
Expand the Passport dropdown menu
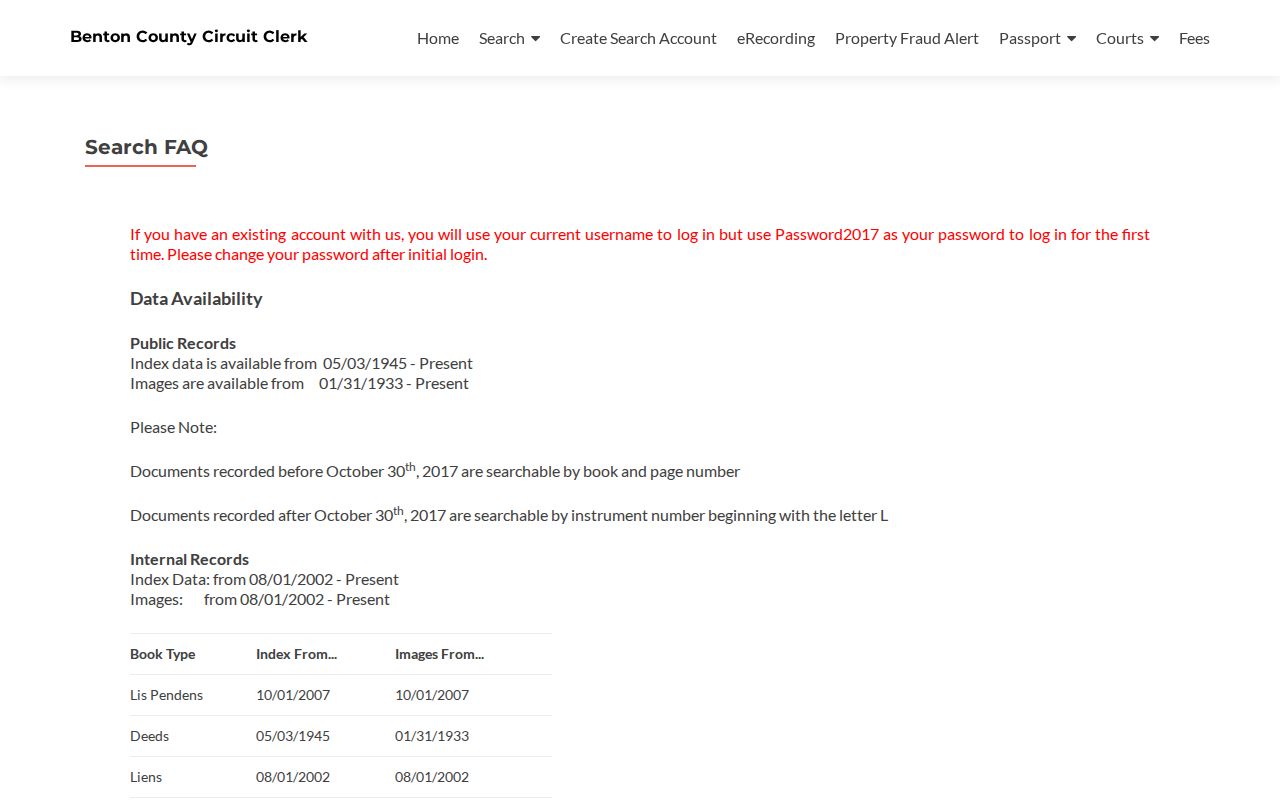pos(1037,38)
